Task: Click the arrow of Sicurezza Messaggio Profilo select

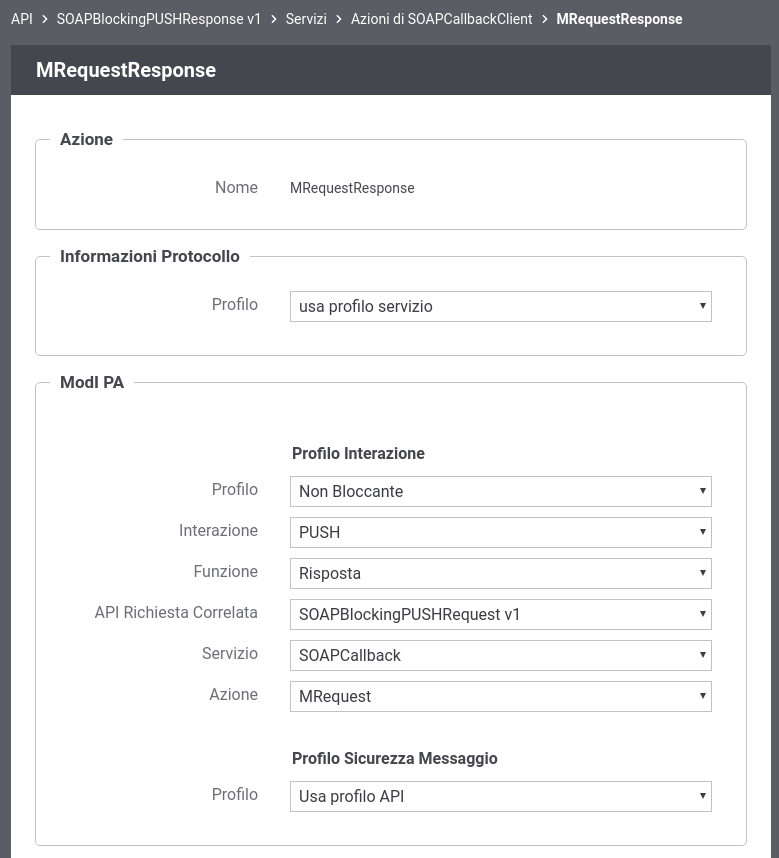Action: pyautogui.click(x=702, y=796)
